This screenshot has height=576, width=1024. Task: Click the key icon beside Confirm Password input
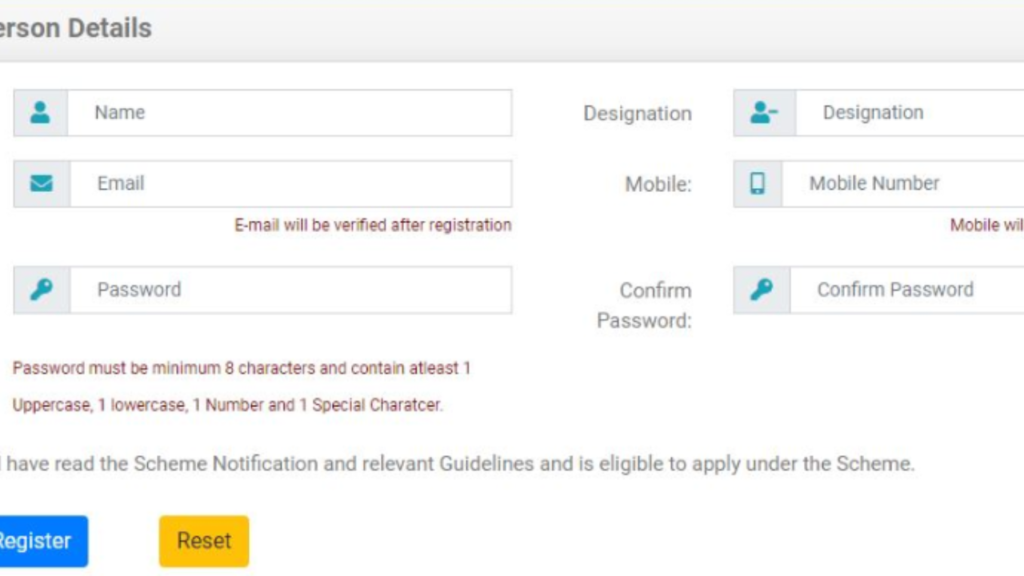(x=761, y=290)
